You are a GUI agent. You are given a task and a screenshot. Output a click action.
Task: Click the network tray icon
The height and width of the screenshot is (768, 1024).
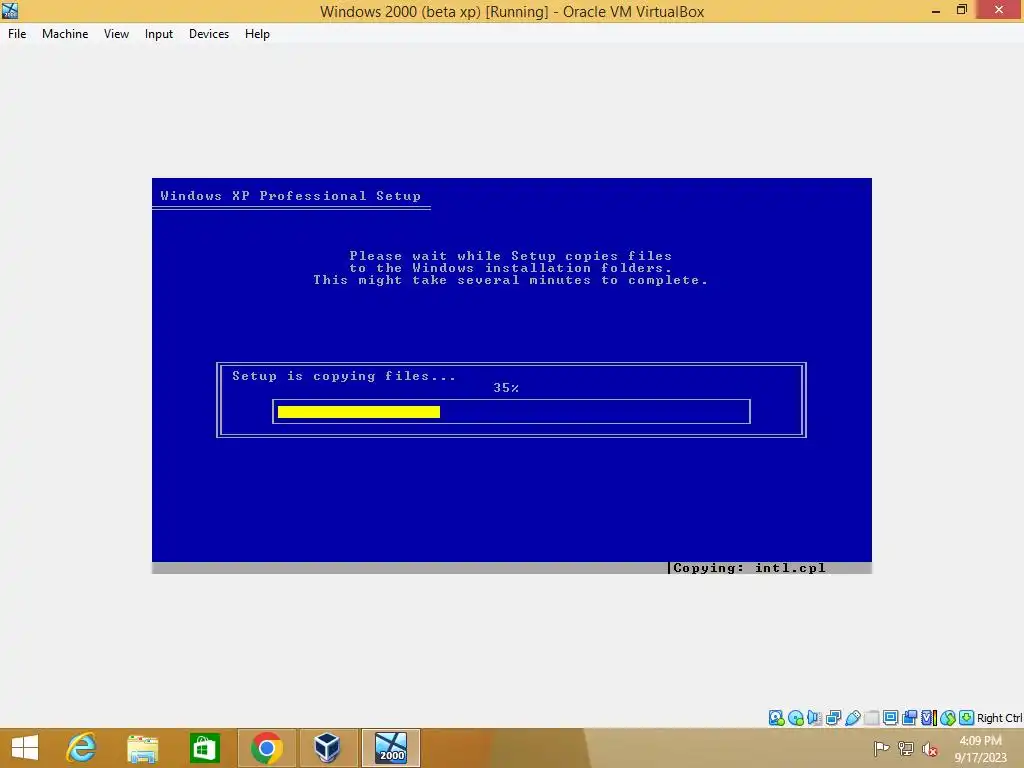coord(906,748)
